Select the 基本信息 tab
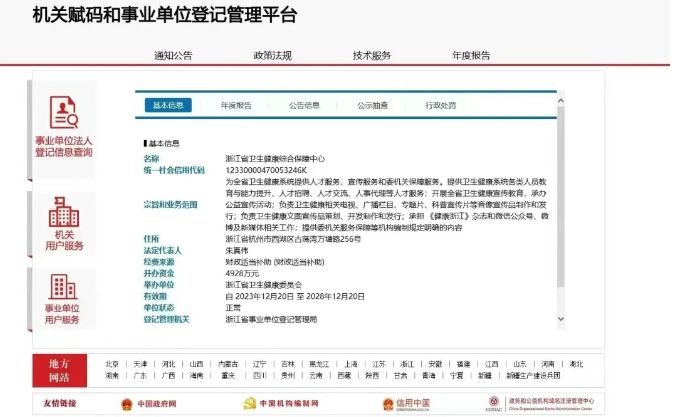This screenshot has width=674, height=417. coord(167,104)
